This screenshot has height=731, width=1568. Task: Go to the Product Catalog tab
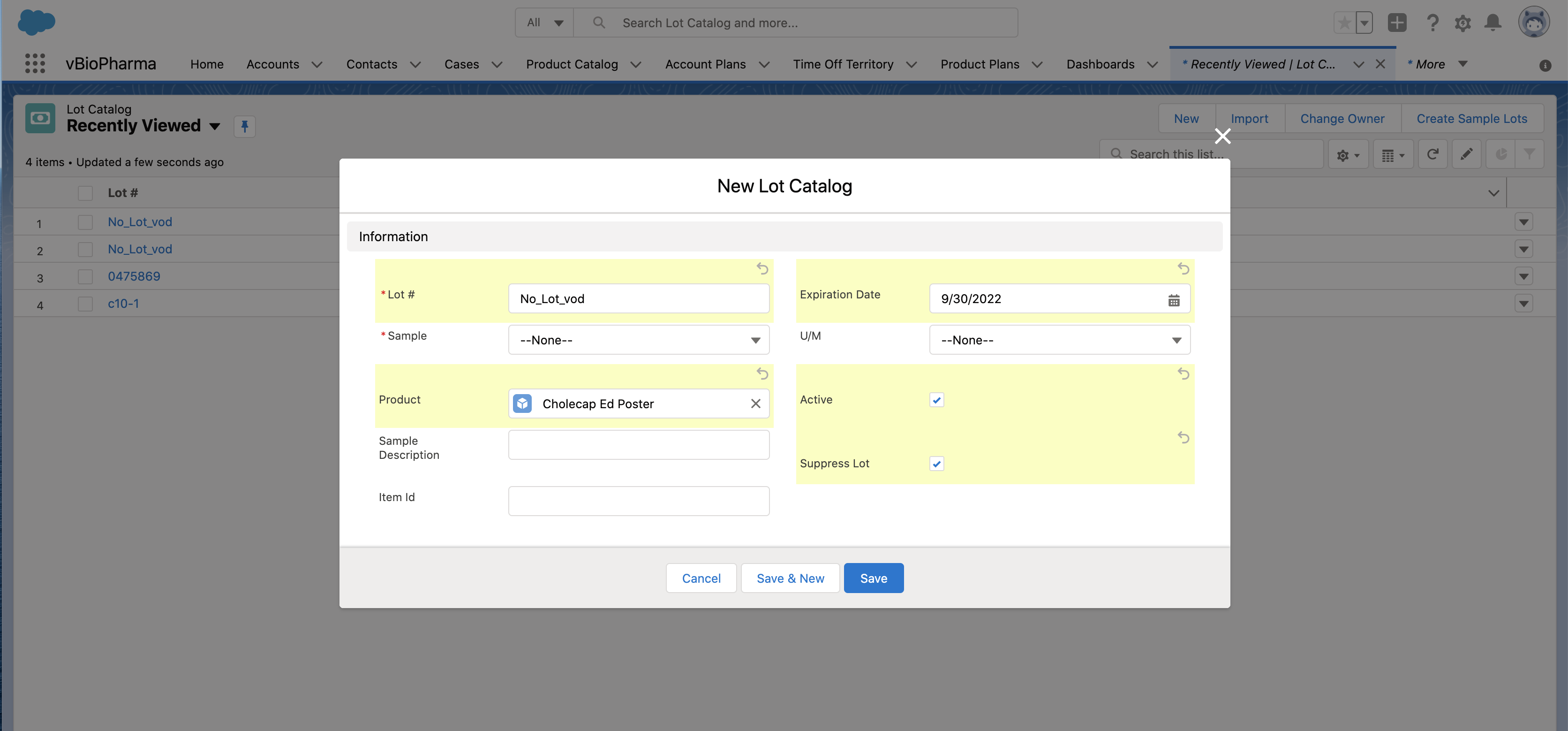572,64
